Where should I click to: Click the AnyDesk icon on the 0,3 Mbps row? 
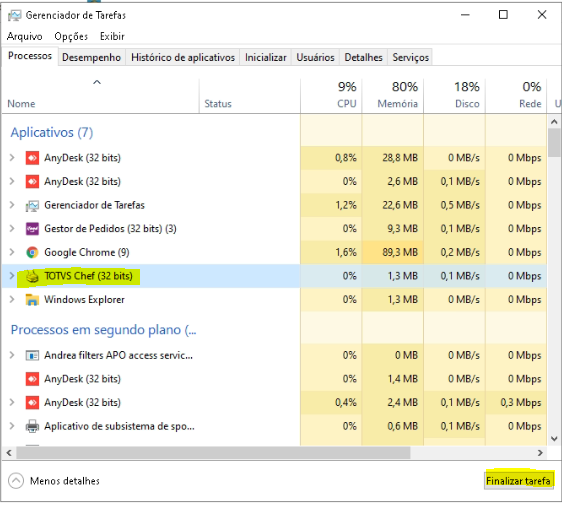(32, 402)
